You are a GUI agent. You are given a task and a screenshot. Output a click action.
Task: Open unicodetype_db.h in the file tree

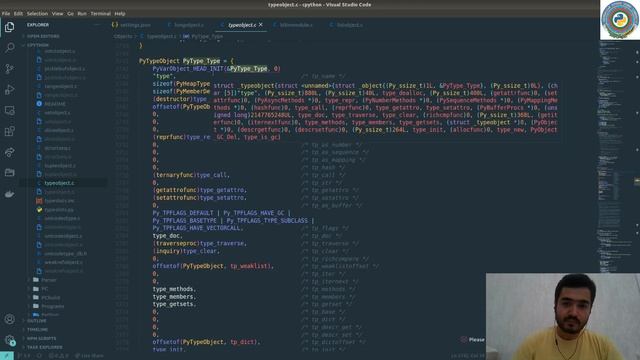click(66, 253)
